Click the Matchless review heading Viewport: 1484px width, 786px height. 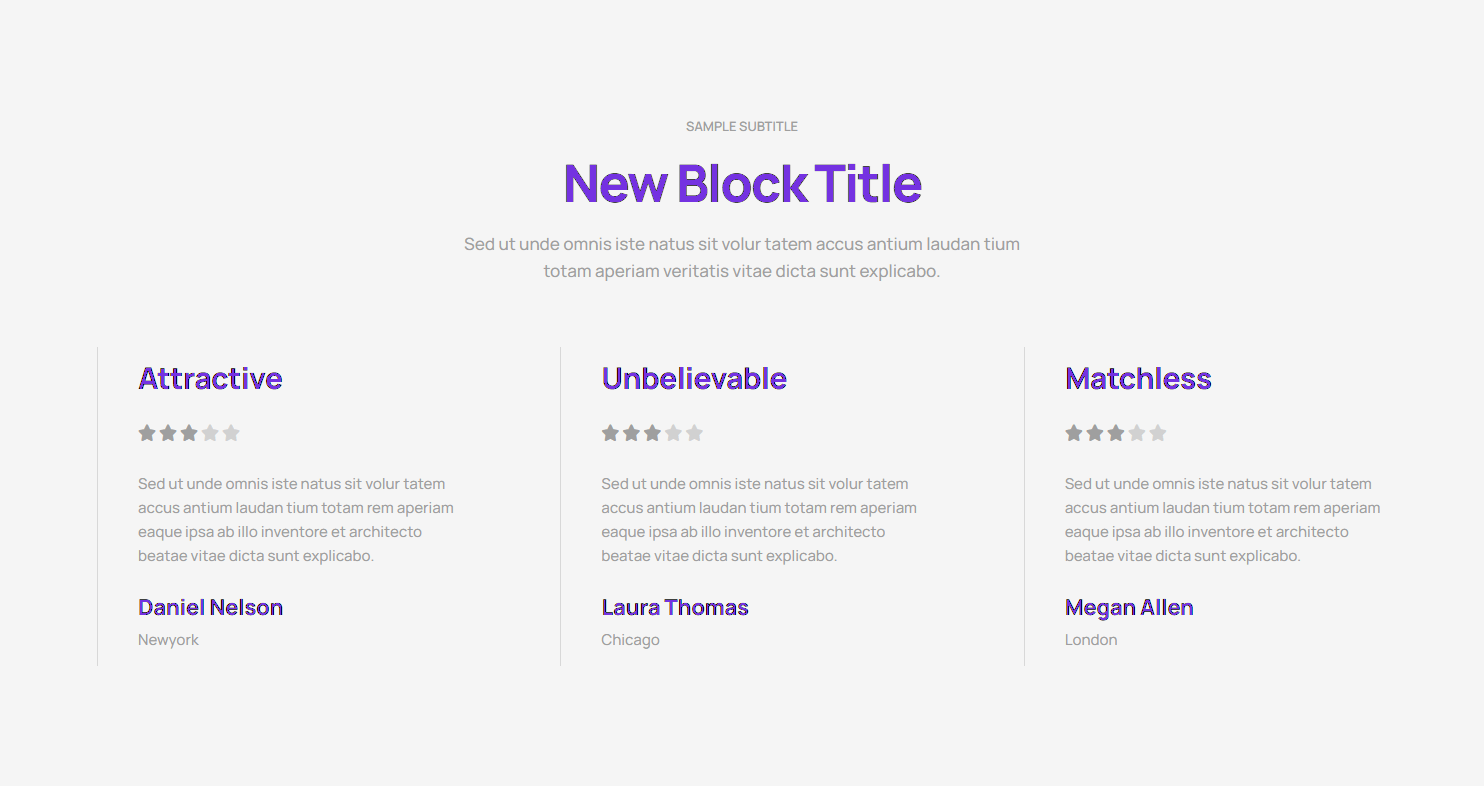(1138, 379)
